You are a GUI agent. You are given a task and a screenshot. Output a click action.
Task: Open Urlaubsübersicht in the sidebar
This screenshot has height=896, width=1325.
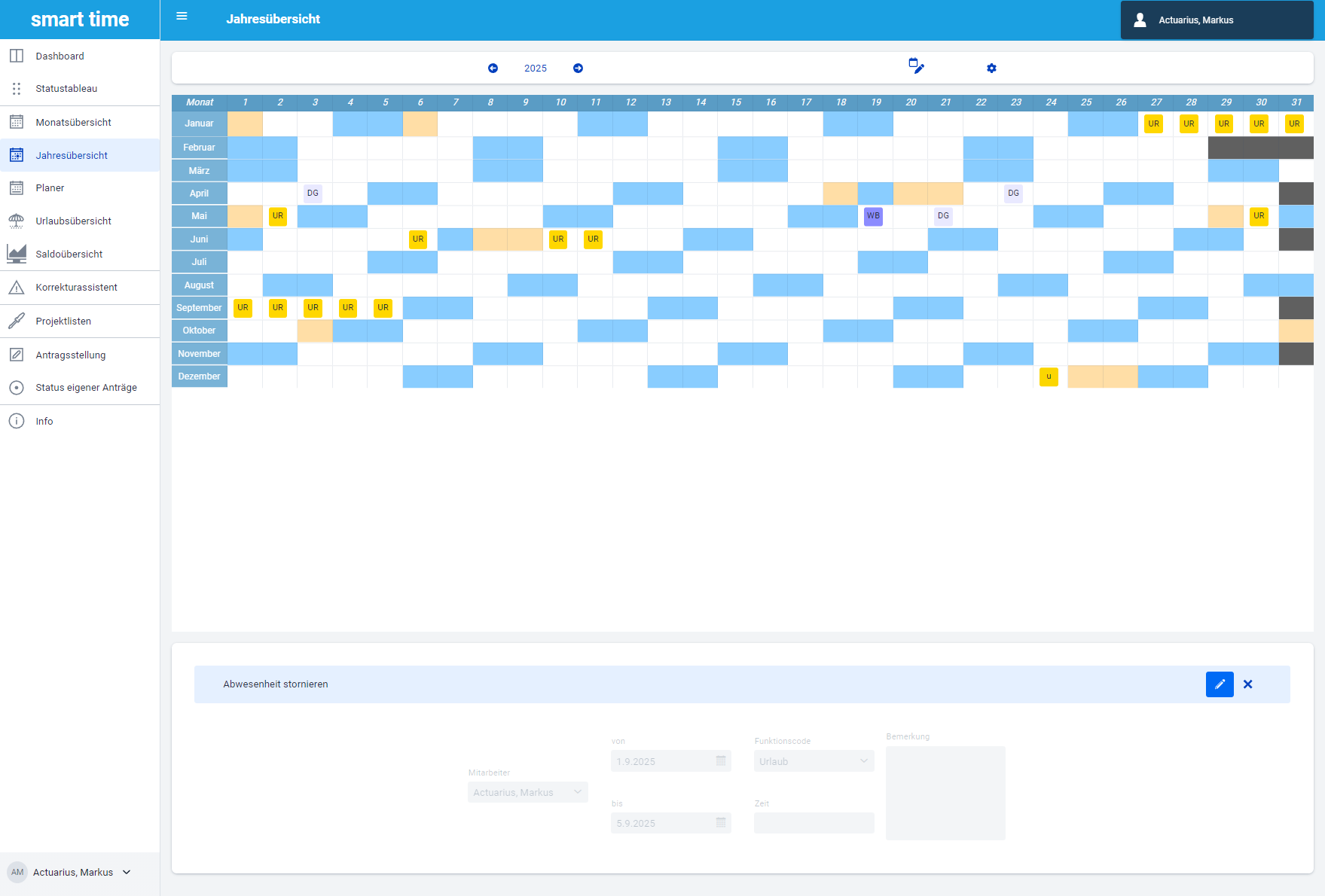tap(73, 221)
